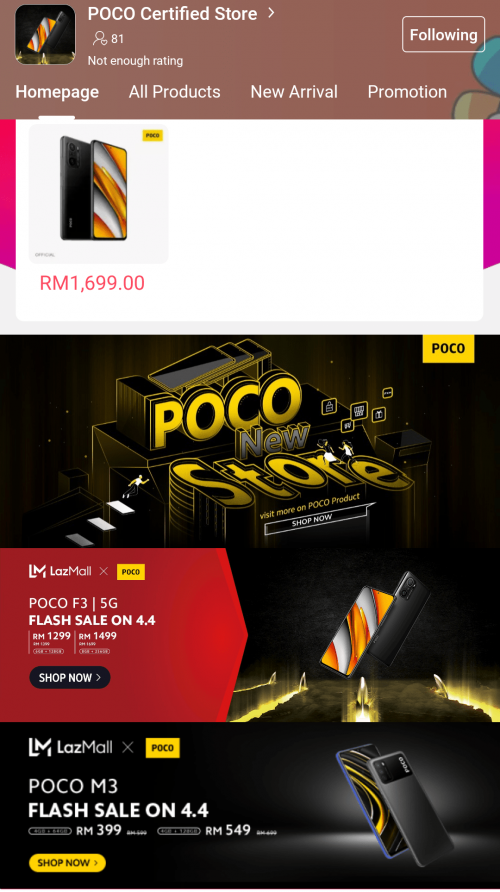
Task: Select the Promotion tab
Action: (x=407, y=92)
